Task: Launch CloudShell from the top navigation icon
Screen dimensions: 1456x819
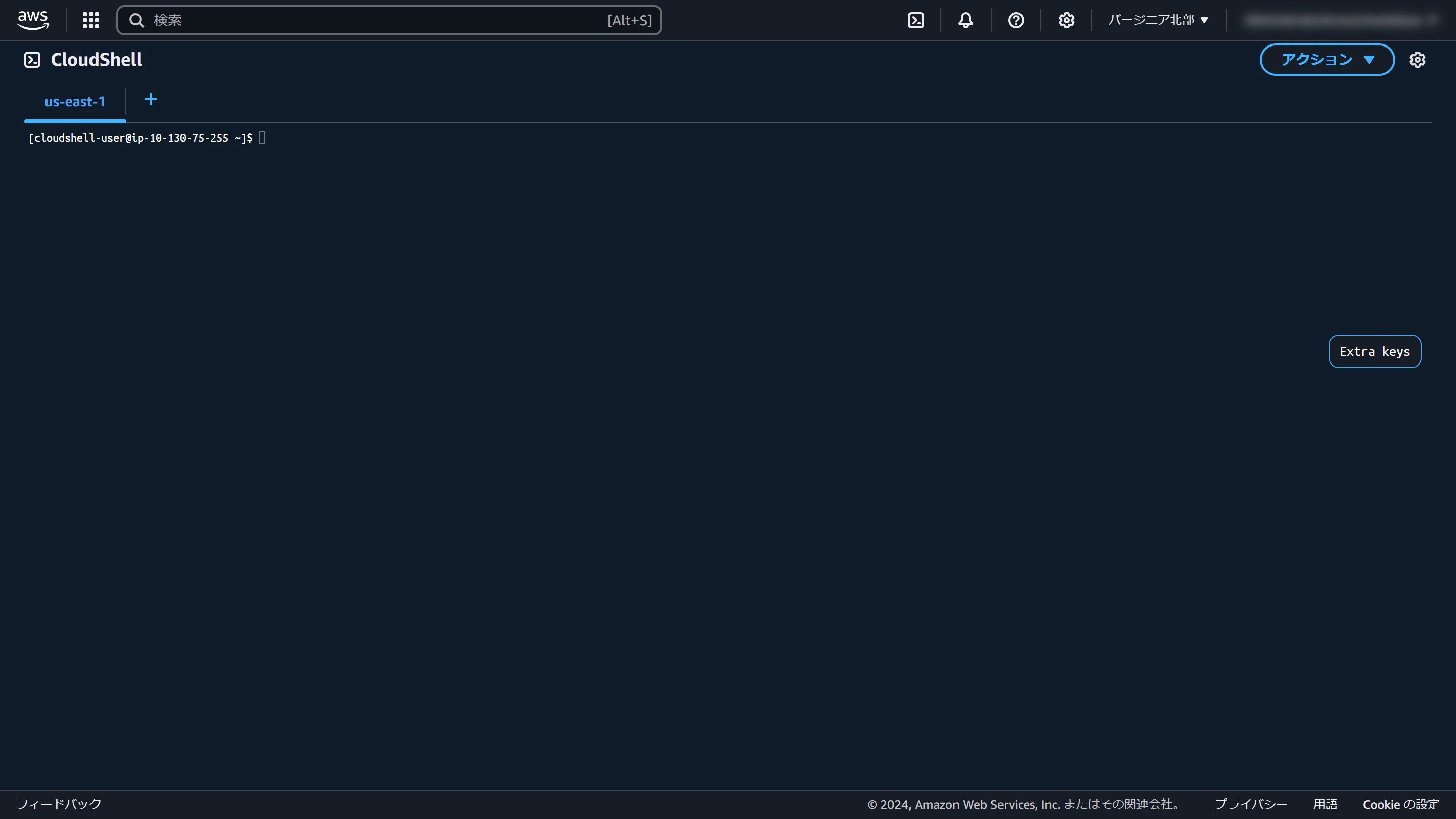Action: click(916, 20)
